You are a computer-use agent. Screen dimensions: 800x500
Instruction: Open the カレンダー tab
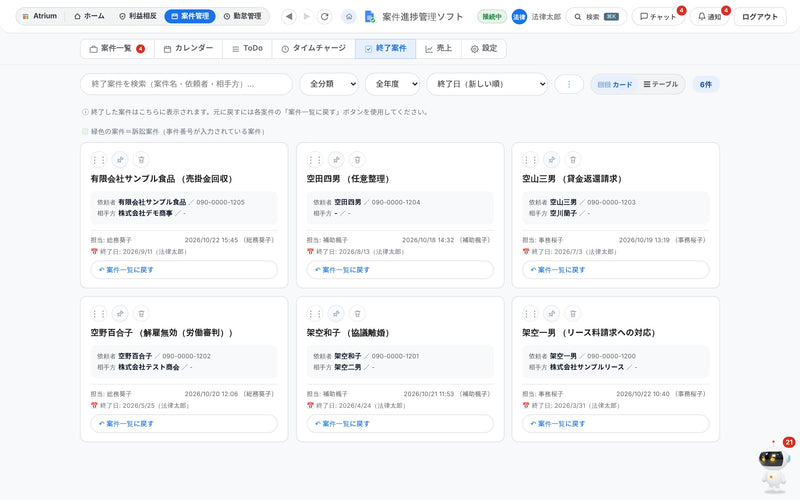pyautogui.click(x=188, y=48)
